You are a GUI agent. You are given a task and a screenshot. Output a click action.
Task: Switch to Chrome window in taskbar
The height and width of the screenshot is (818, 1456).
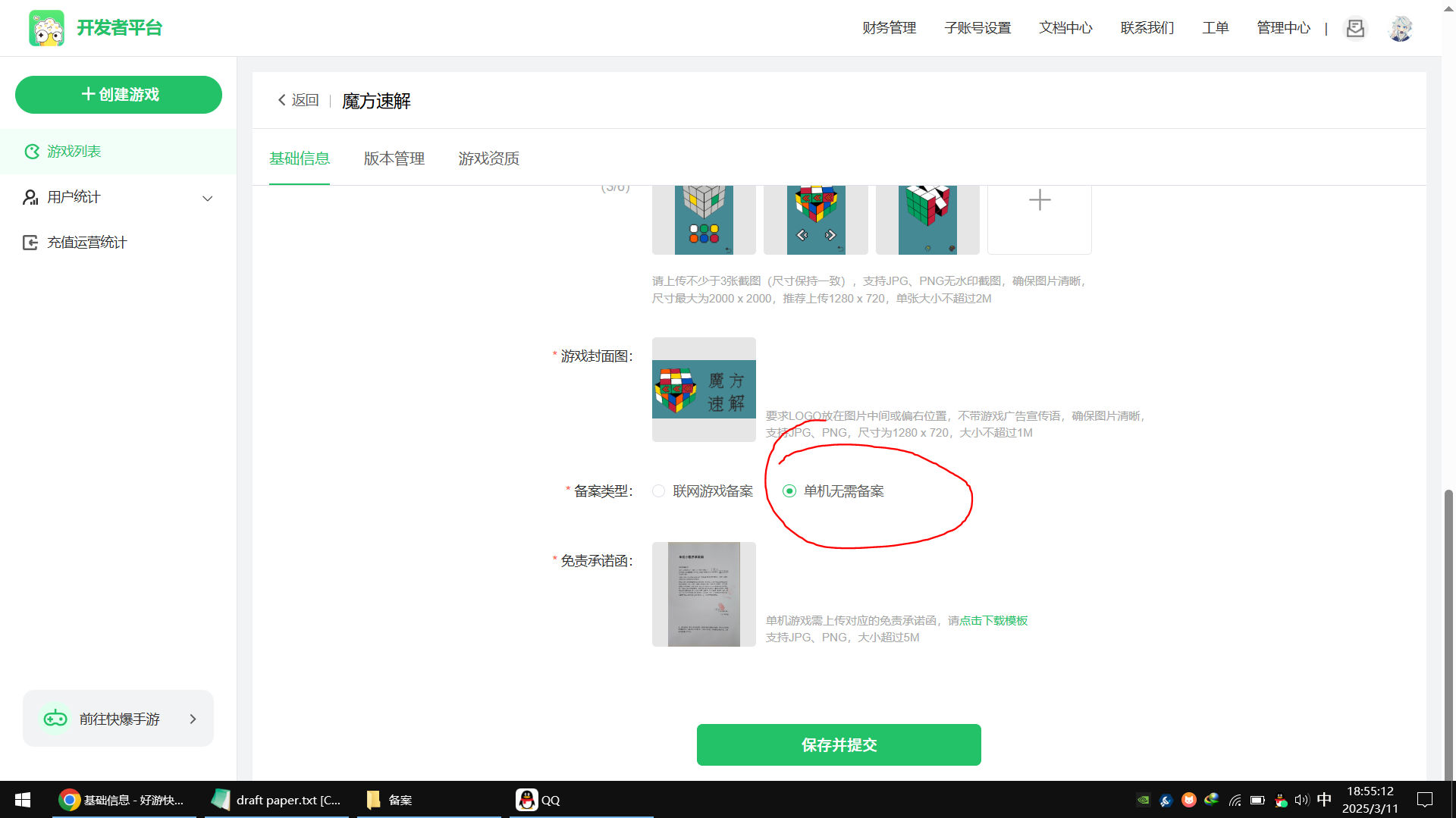click(x=124, y=800)
